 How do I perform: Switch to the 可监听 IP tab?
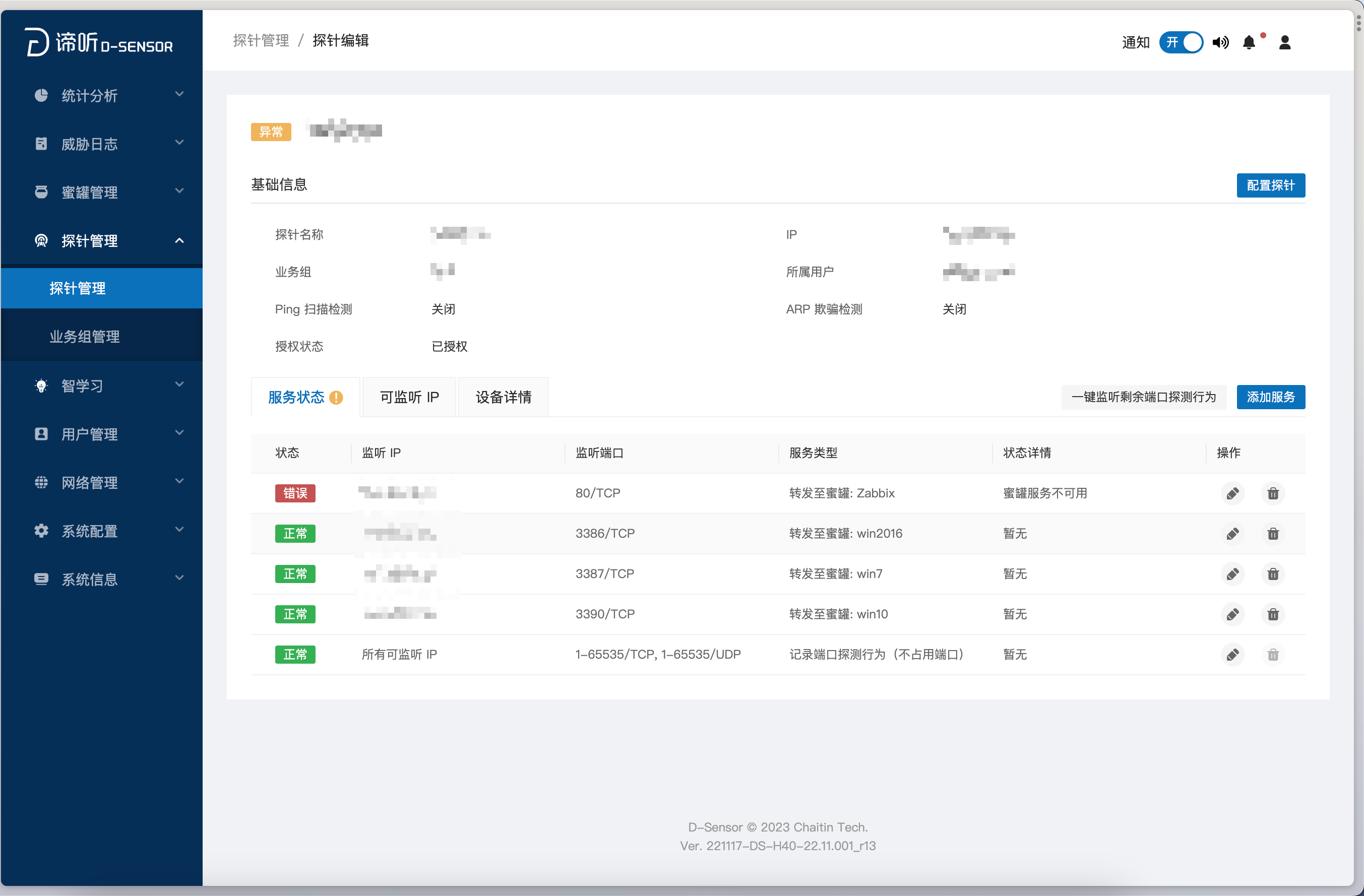coord(409,397)
